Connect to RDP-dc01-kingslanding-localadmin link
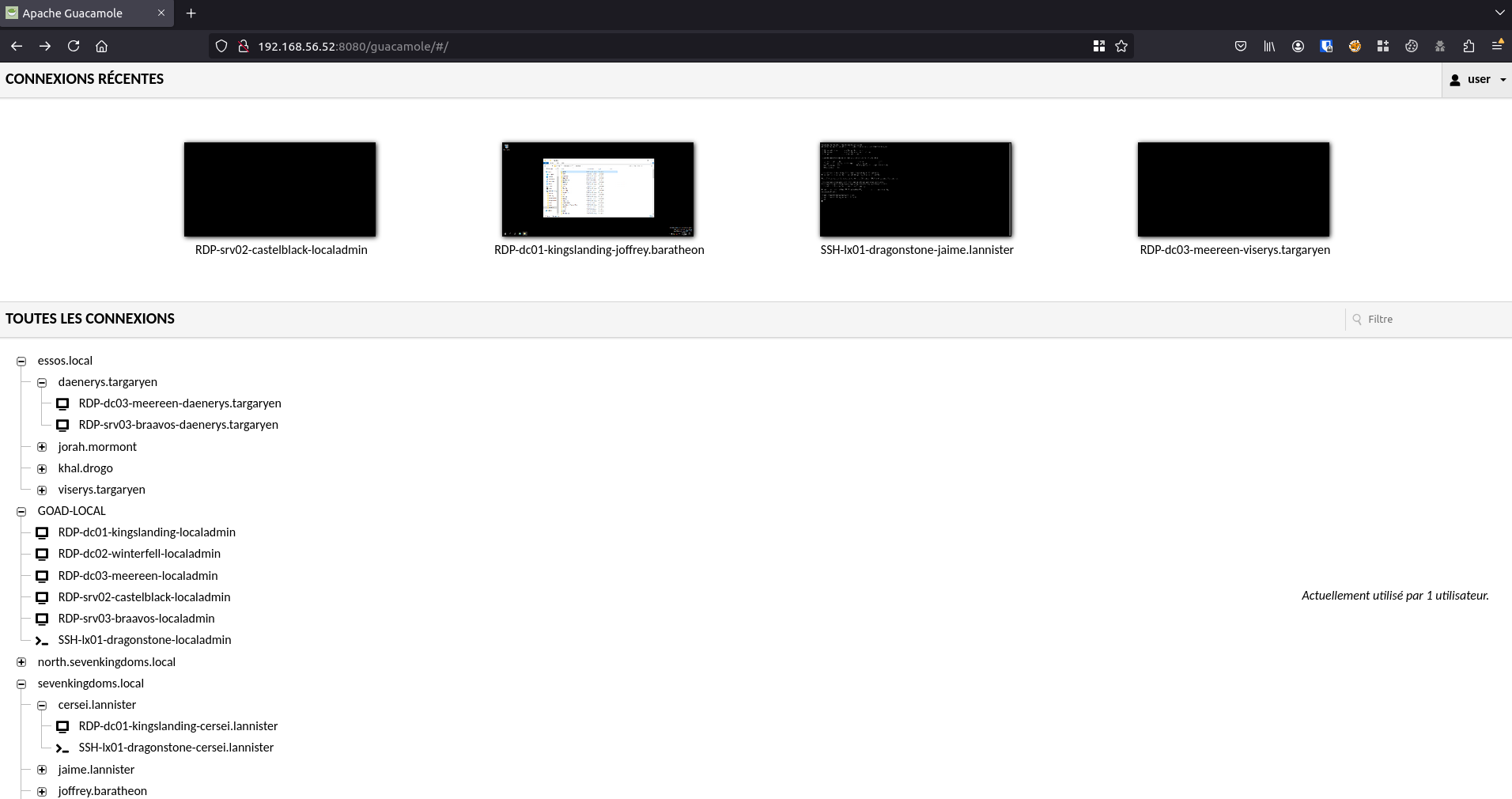The height and width of the screenshot is (799, 1512). click(146, 532)
